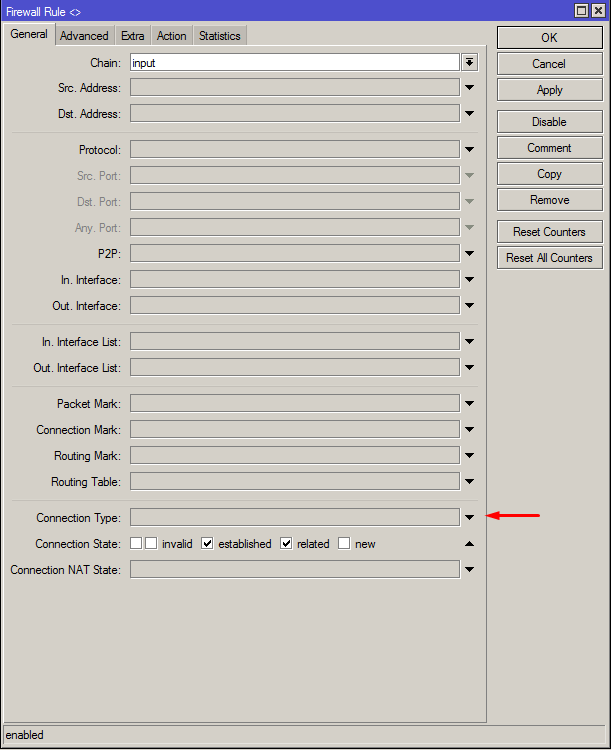This screenshot has height=750, width=611.
Task: Expand the Src. Address field
Action: 469,88
